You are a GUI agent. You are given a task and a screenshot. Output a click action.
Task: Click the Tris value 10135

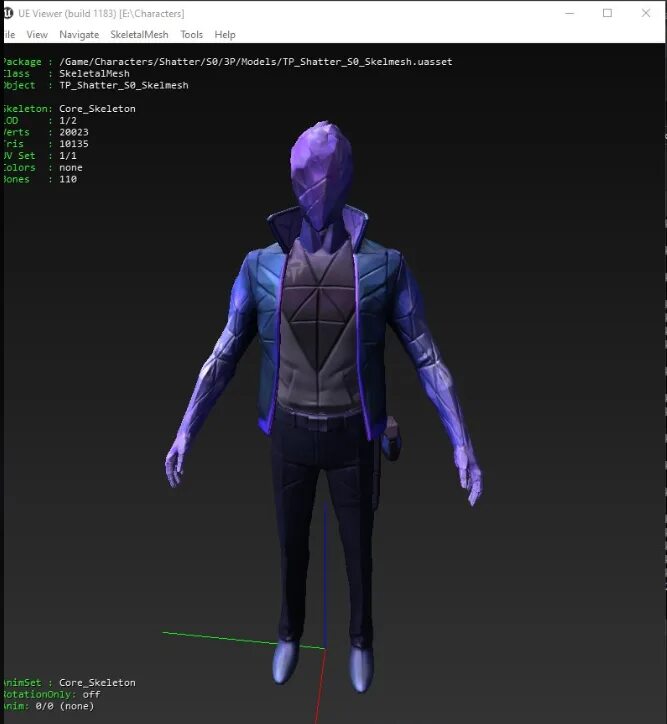pos(74,144)
